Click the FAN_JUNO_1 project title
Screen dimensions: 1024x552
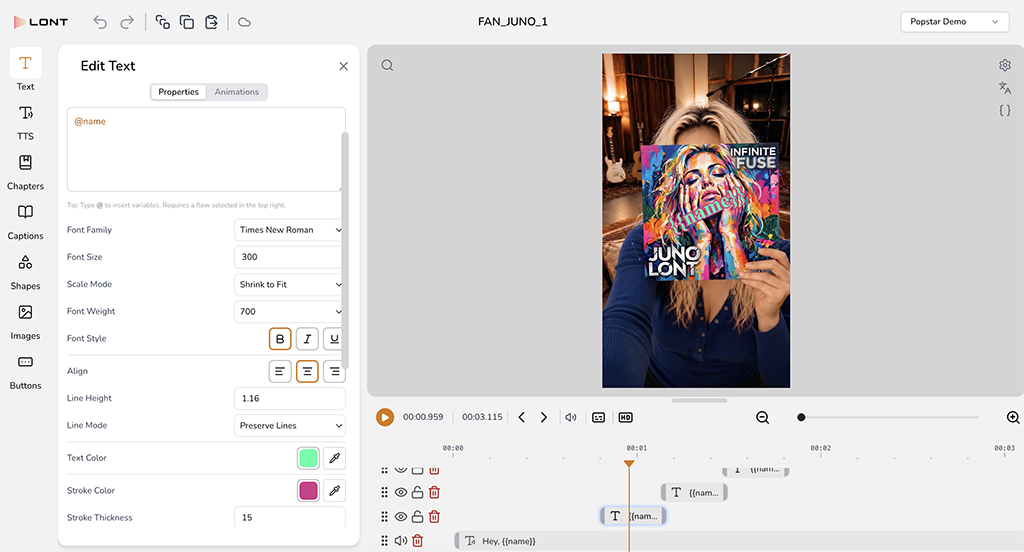point(513,22)
